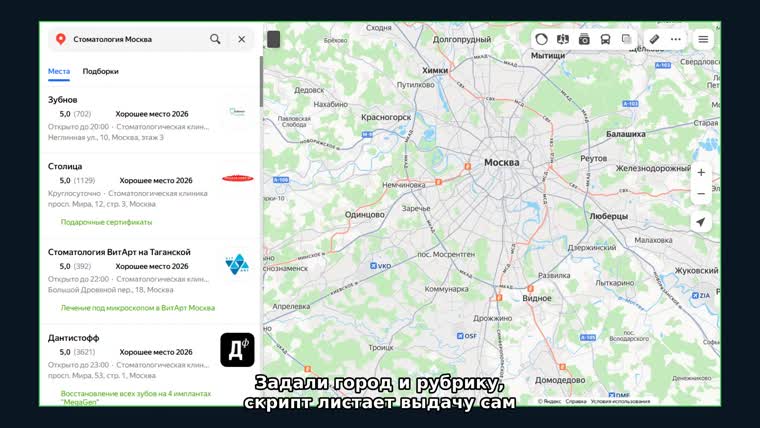The height and width of the screenshot is (428, 760).
Task: Click the Балашиха label on the map
Action: coord(625,134)
